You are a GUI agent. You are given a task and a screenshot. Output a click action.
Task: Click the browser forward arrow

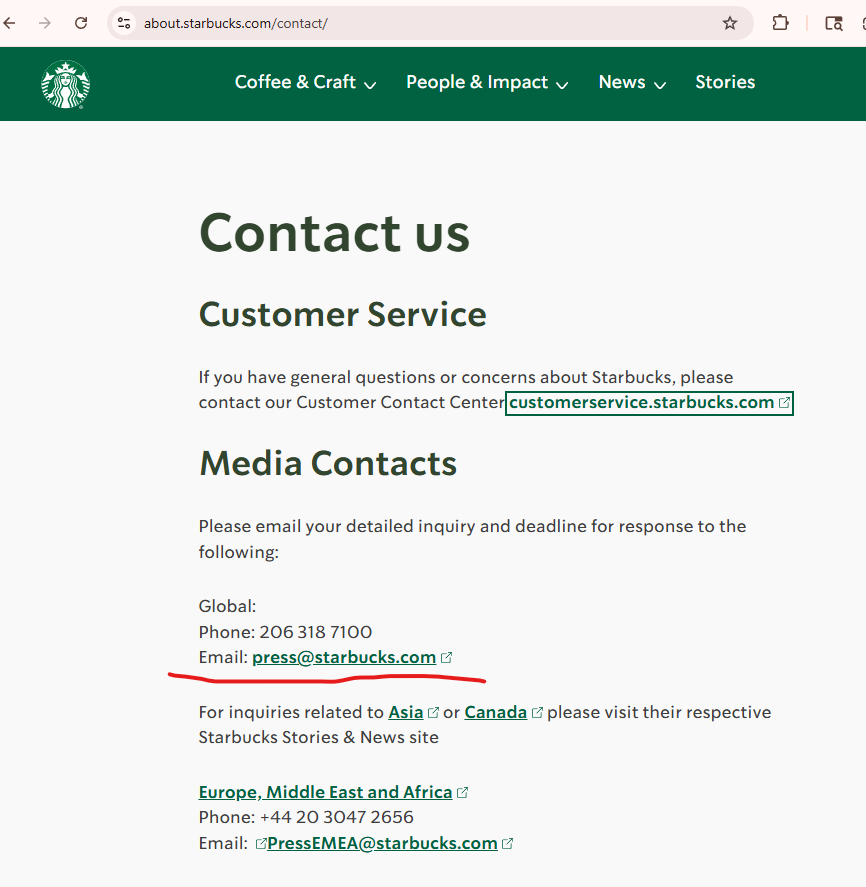click(x=45, y=23)
